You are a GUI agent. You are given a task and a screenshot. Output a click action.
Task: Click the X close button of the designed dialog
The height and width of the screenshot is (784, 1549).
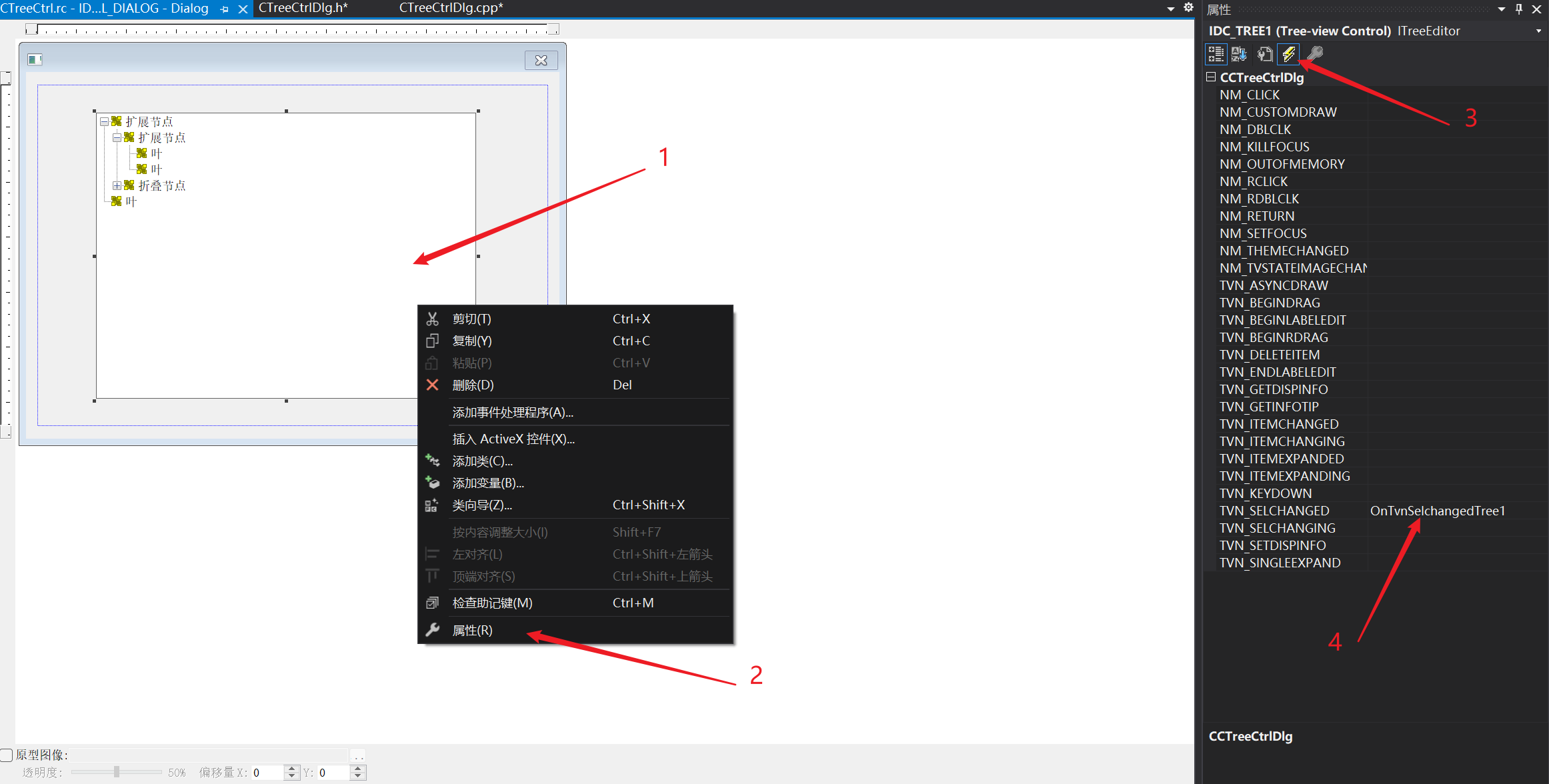tap(541, 60)
